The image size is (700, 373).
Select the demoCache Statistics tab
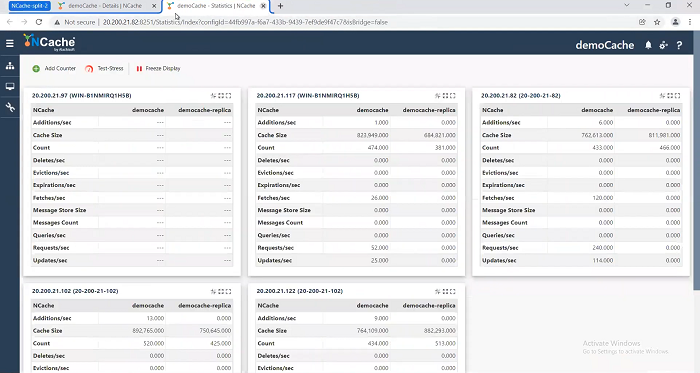217,6
